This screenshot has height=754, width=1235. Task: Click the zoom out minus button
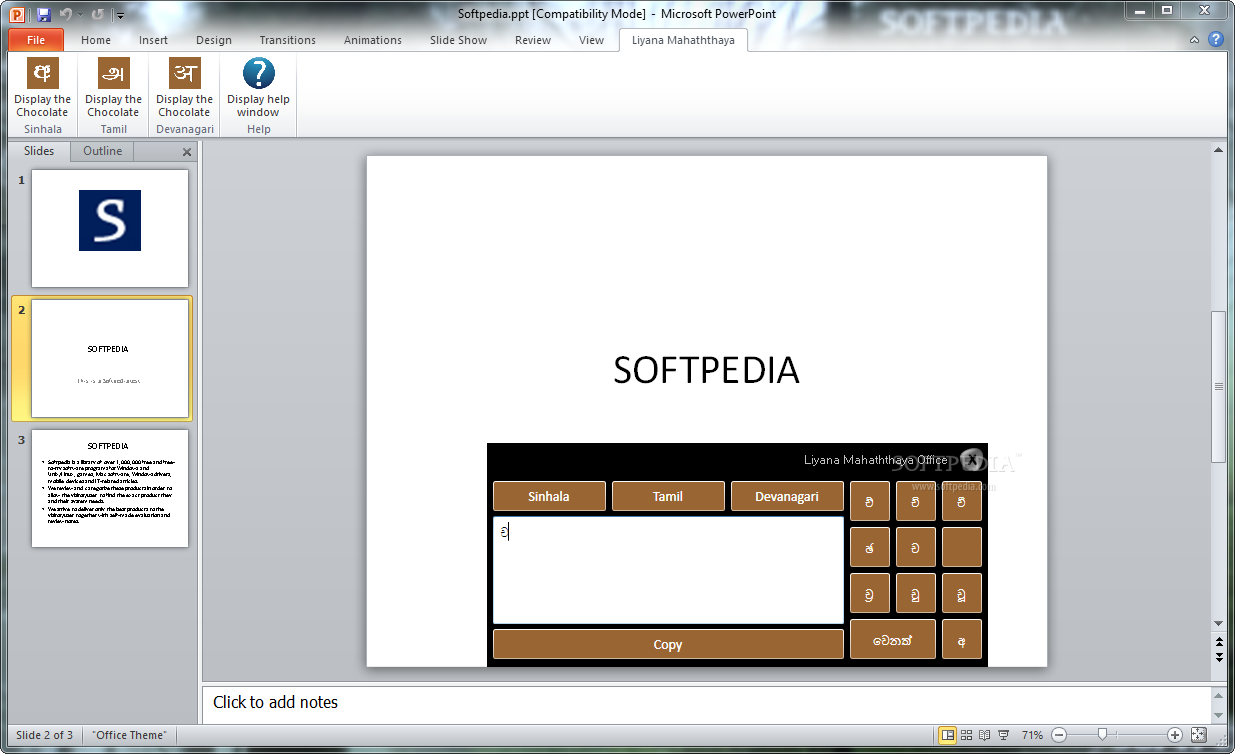click(1059, 735)
